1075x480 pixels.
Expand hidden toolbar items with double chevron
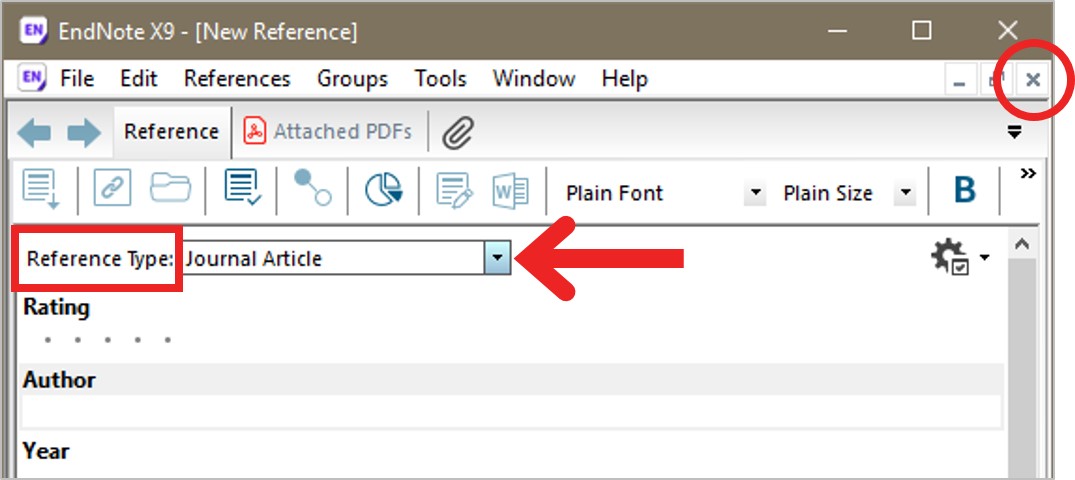click(1027, 173)
